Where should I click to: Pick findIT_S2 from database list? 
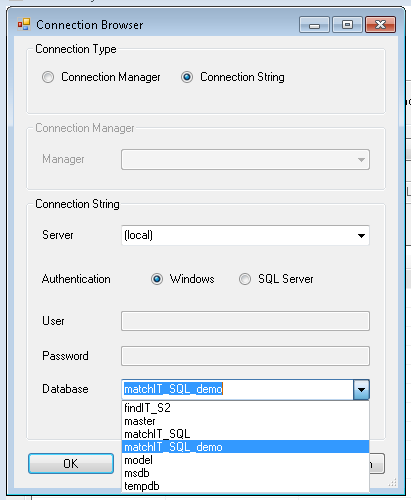tap(245, 408)
